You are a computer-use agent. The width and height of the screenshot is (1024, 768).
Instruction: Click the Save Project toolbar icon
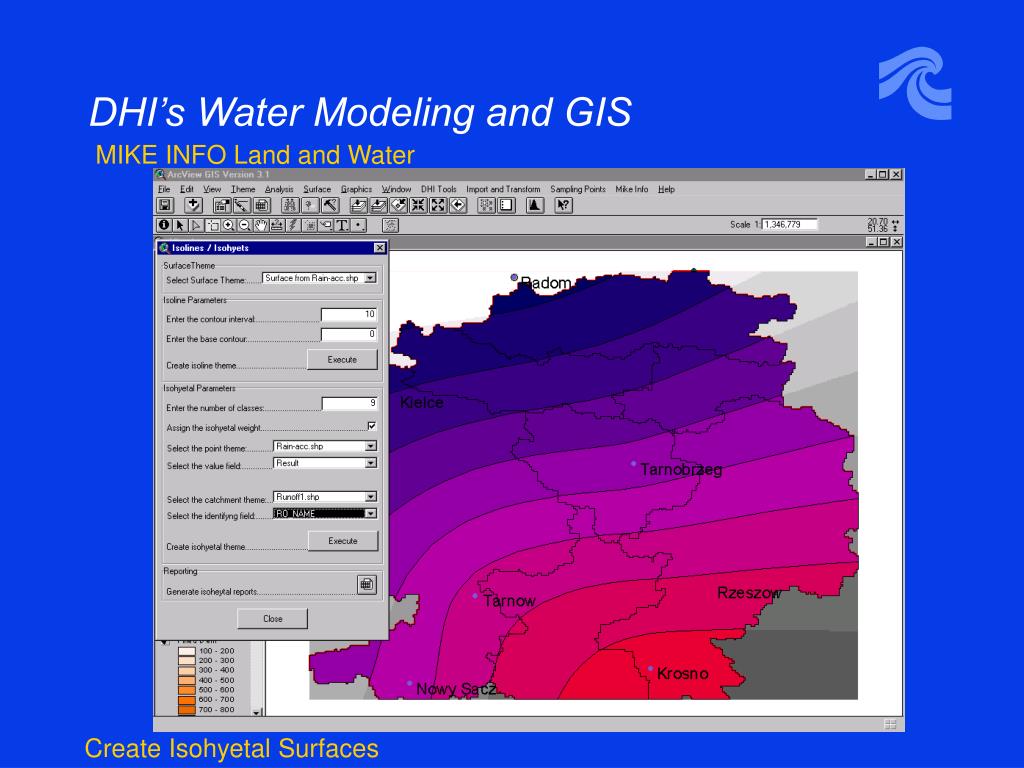(165, 205)
